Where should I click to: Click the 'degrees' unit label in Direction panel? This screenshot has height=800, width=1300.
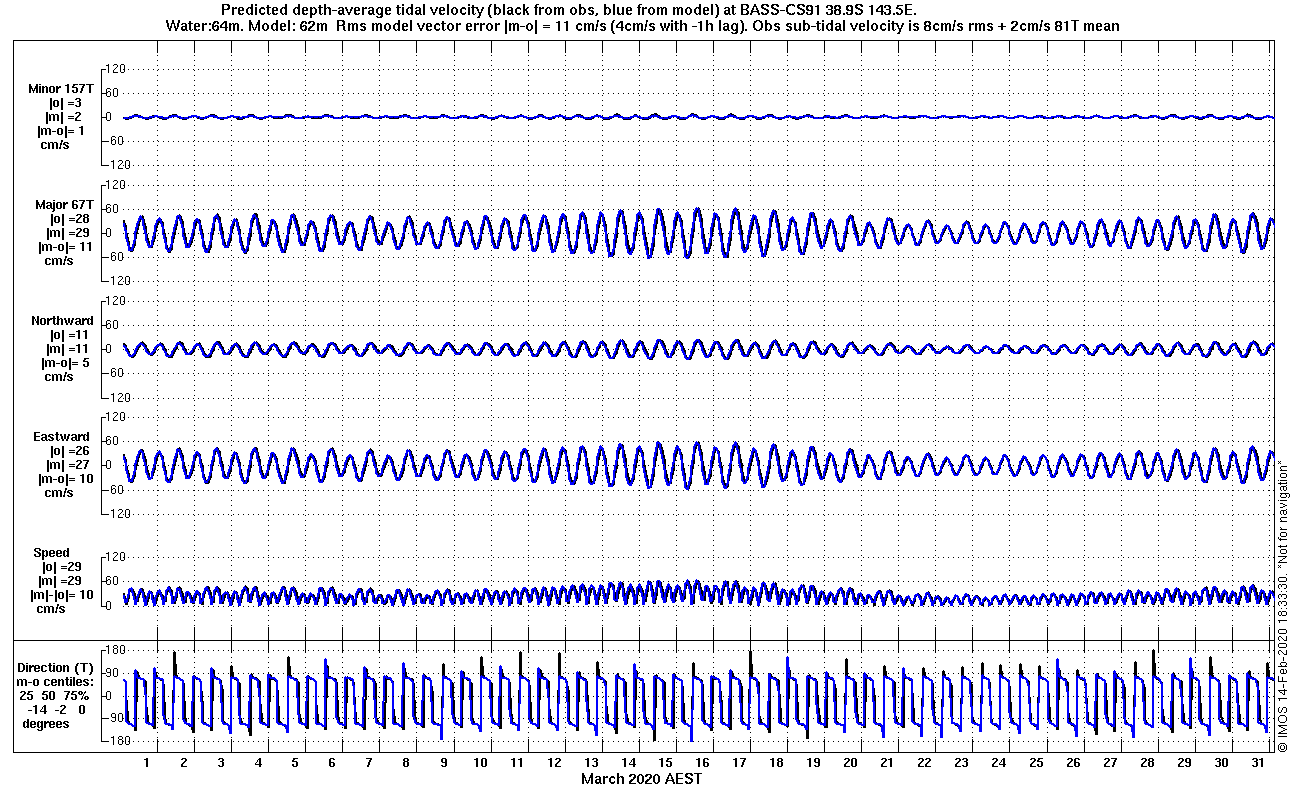pyautogui.click(x=46, y=723)
